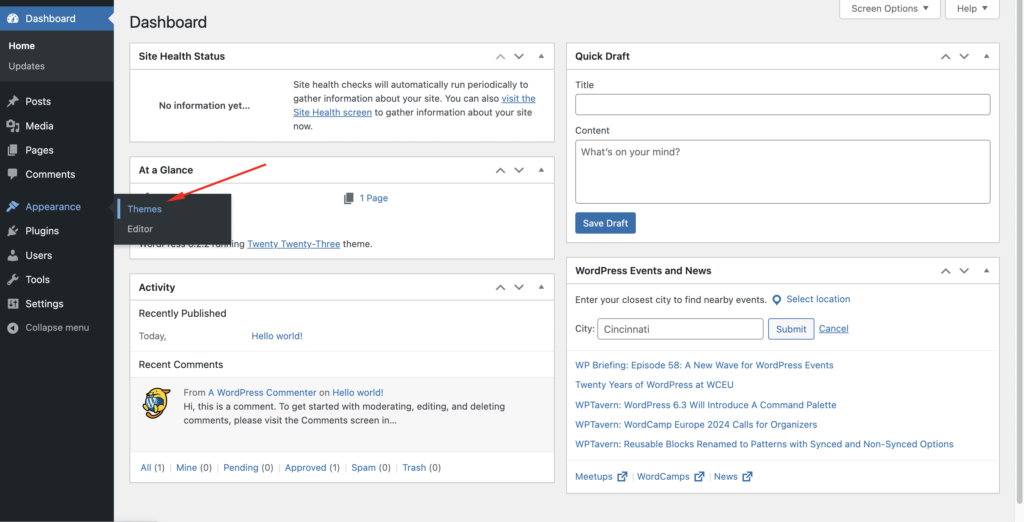Click the Users person icon

pos(12,255)
